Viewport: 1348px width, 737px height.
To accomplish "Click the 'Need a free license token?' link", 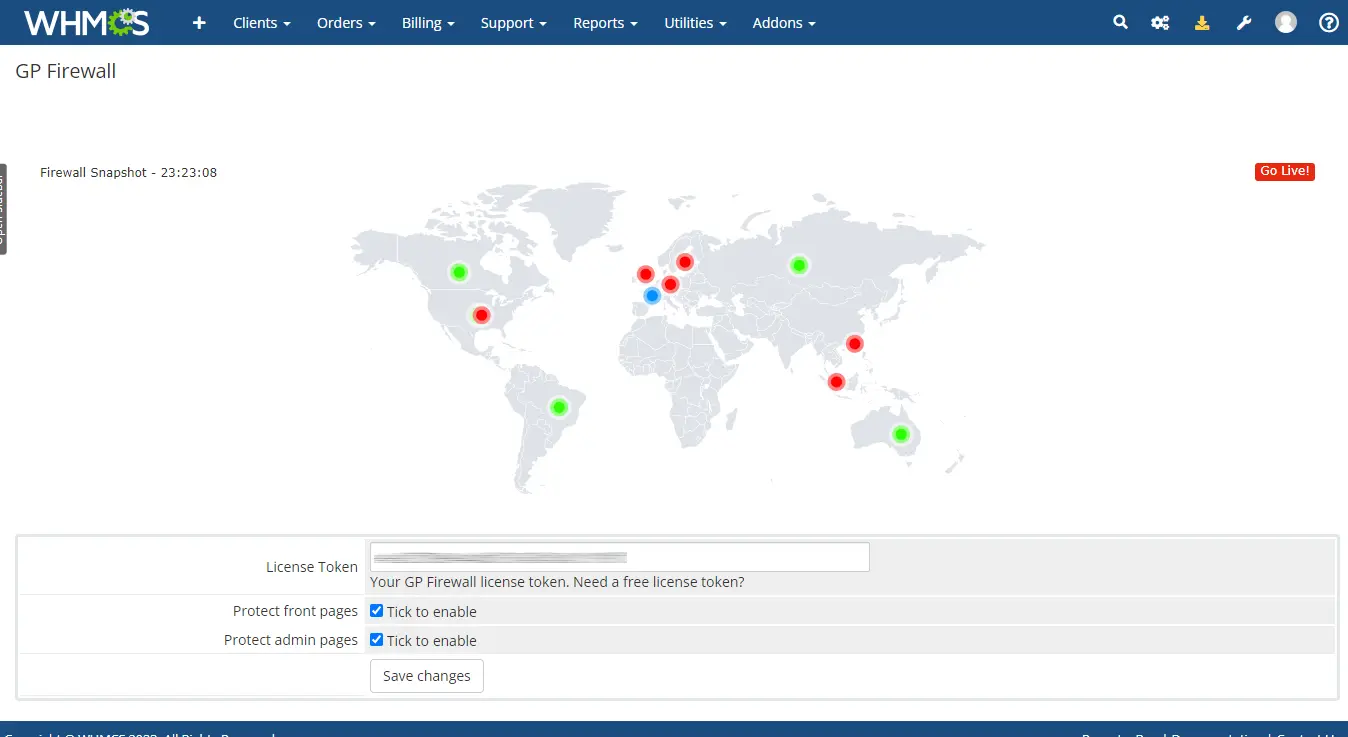I will click(x=657, y=582).
